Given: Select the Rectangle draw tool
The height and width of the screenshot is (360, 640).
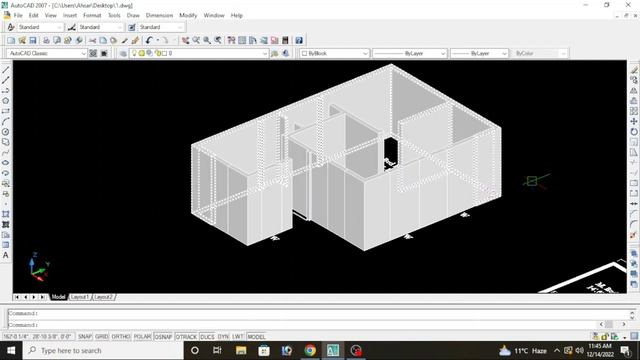Looking at the screenshot, I should tap(6, 111).
